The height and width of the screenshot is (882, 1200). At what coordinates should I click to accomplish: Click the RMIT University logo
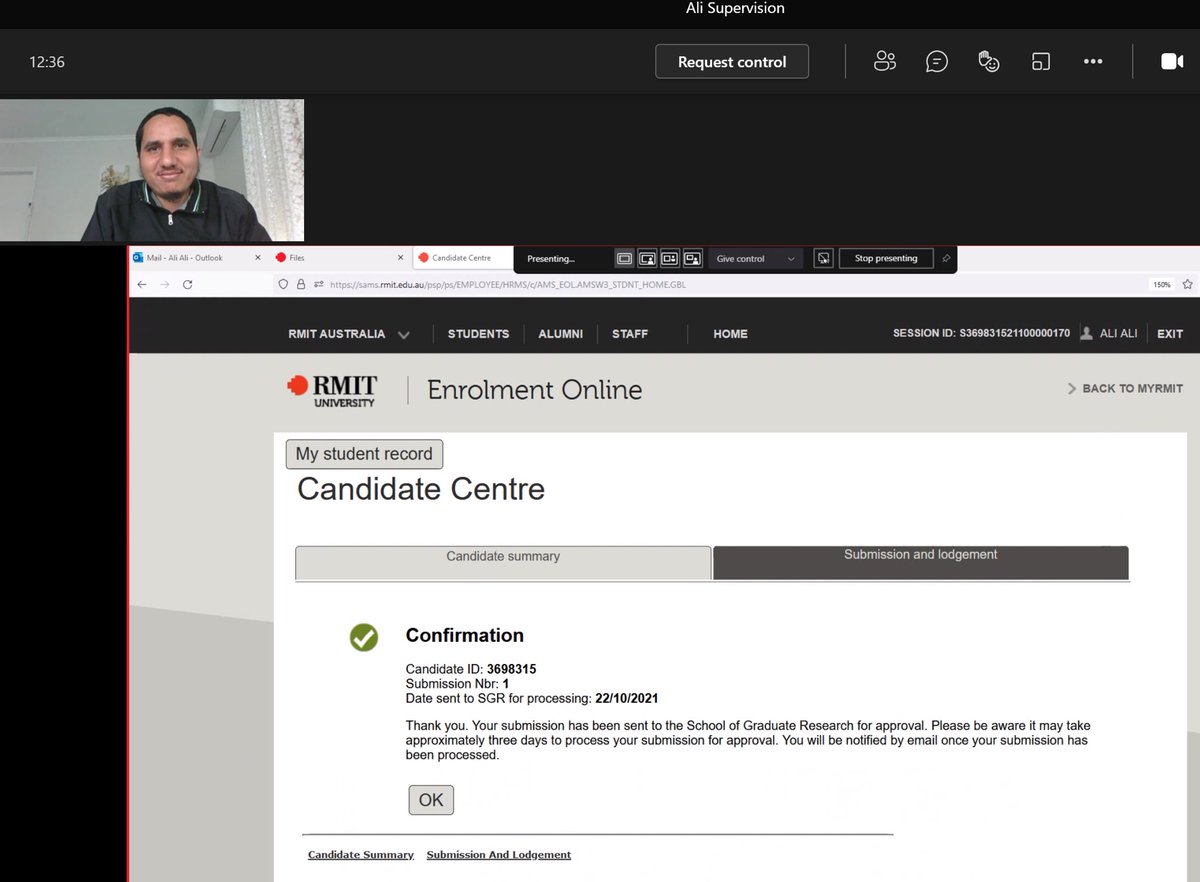[x=332, y=390]
